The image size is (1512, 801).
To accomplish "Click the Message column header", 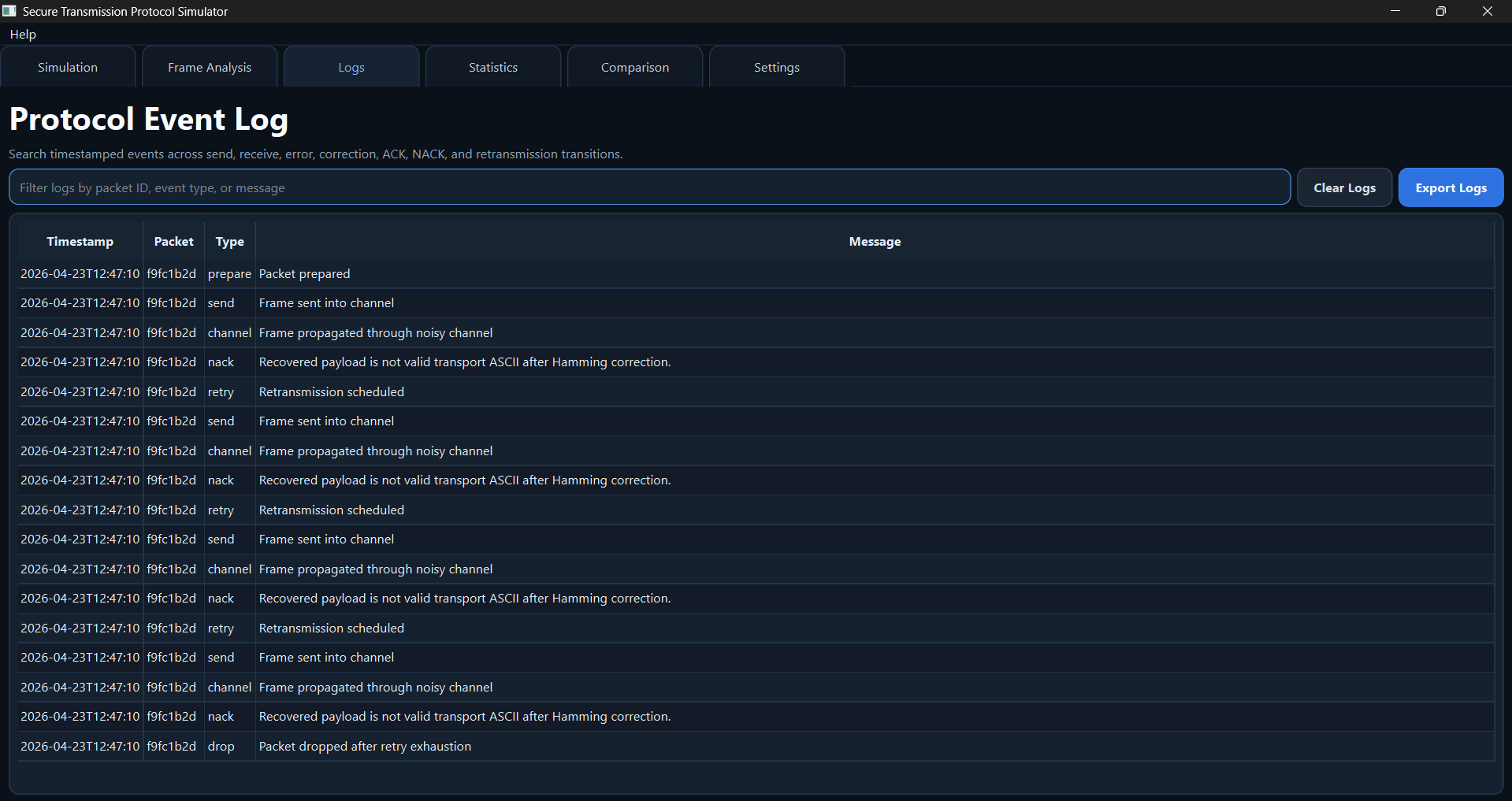I will coord(875,242).
